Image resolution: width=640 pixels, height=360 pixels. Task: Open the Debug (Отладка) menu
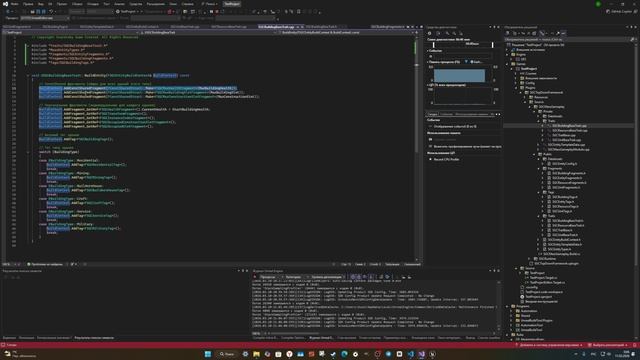[x=93, y=4]
